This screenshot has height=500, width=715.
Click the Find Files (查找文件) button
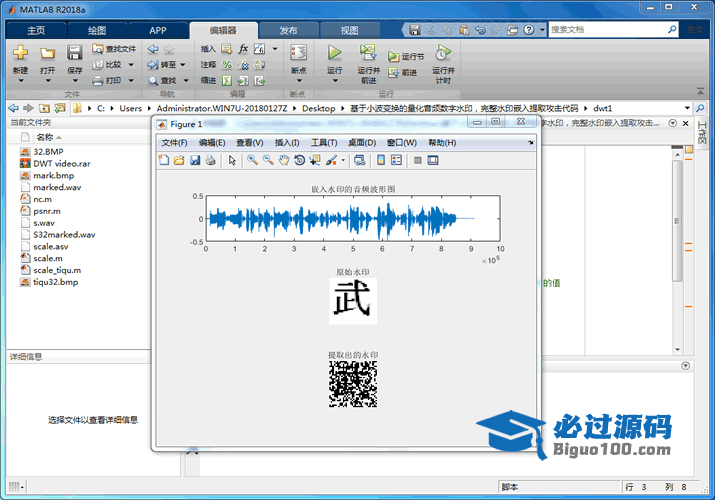point(114,49)
